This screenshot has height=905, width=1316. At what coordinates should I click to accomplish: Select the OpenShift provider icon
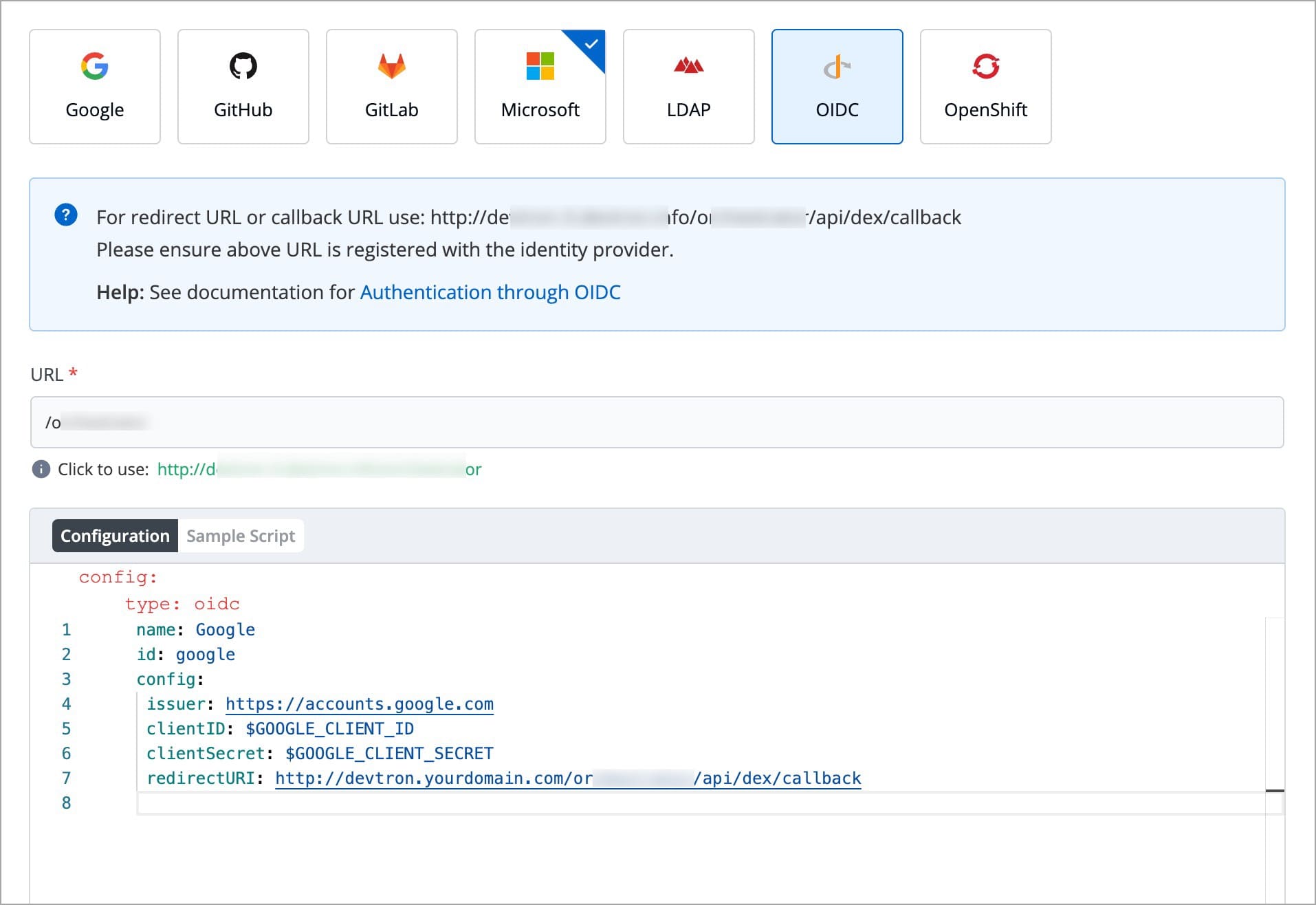click(985, 67)
